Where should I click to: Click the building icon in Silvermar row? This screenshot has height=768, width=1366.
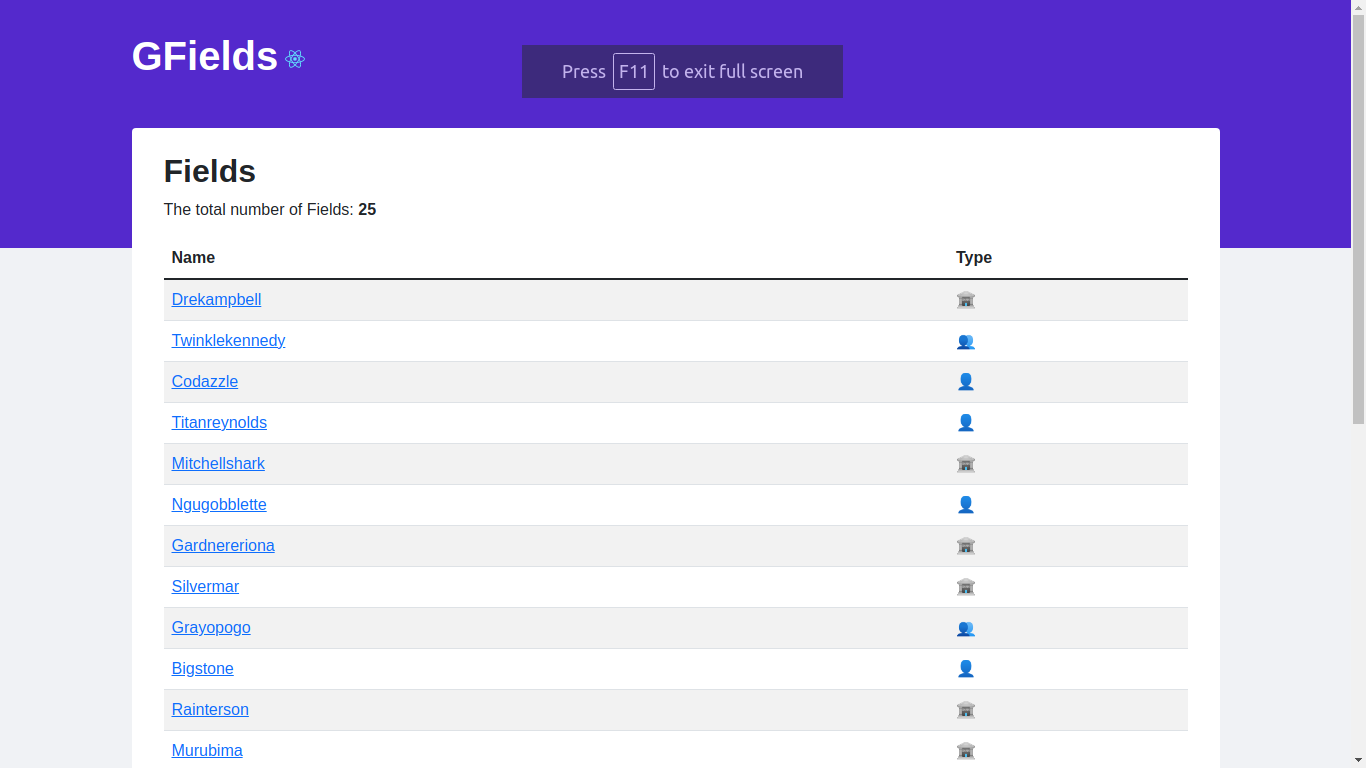coord(965,587)
